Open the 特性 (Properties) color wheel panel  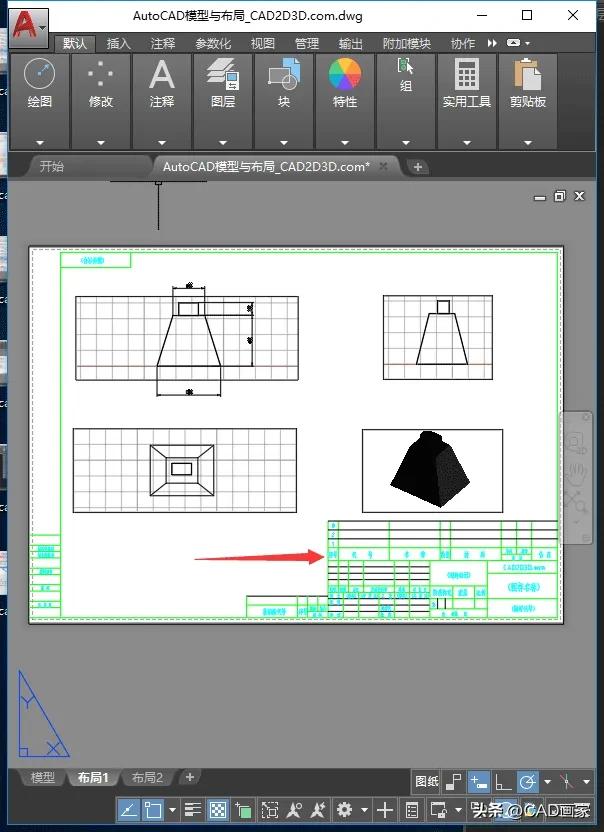point(344,74)
